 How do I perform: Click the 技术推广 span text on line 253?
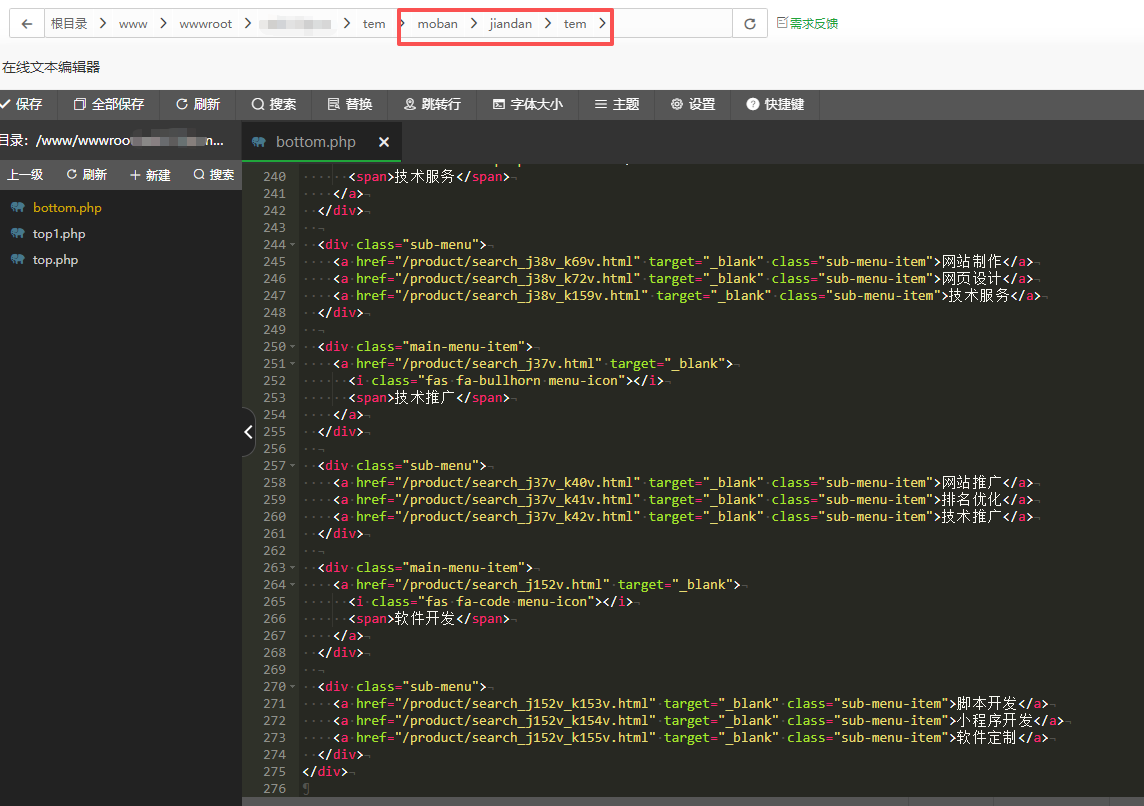425,398
